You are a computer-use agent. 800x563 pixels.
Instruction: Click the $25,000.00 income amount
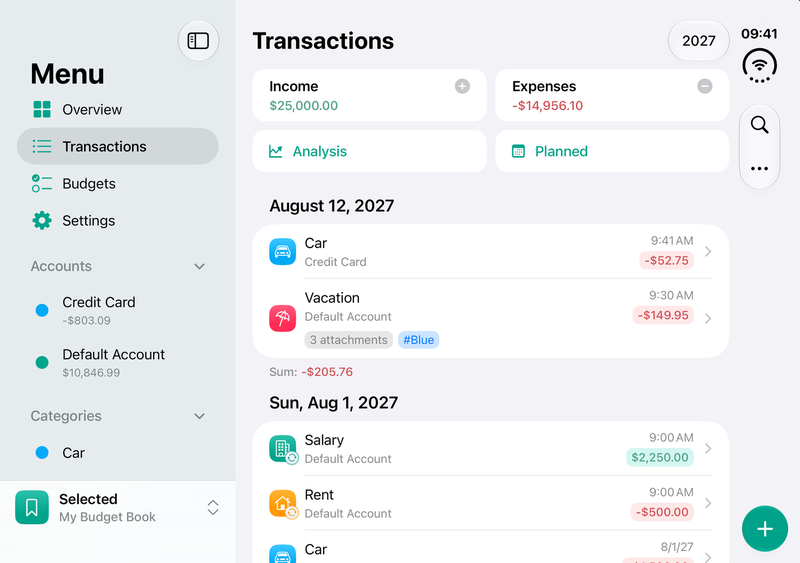coord(304,106)
